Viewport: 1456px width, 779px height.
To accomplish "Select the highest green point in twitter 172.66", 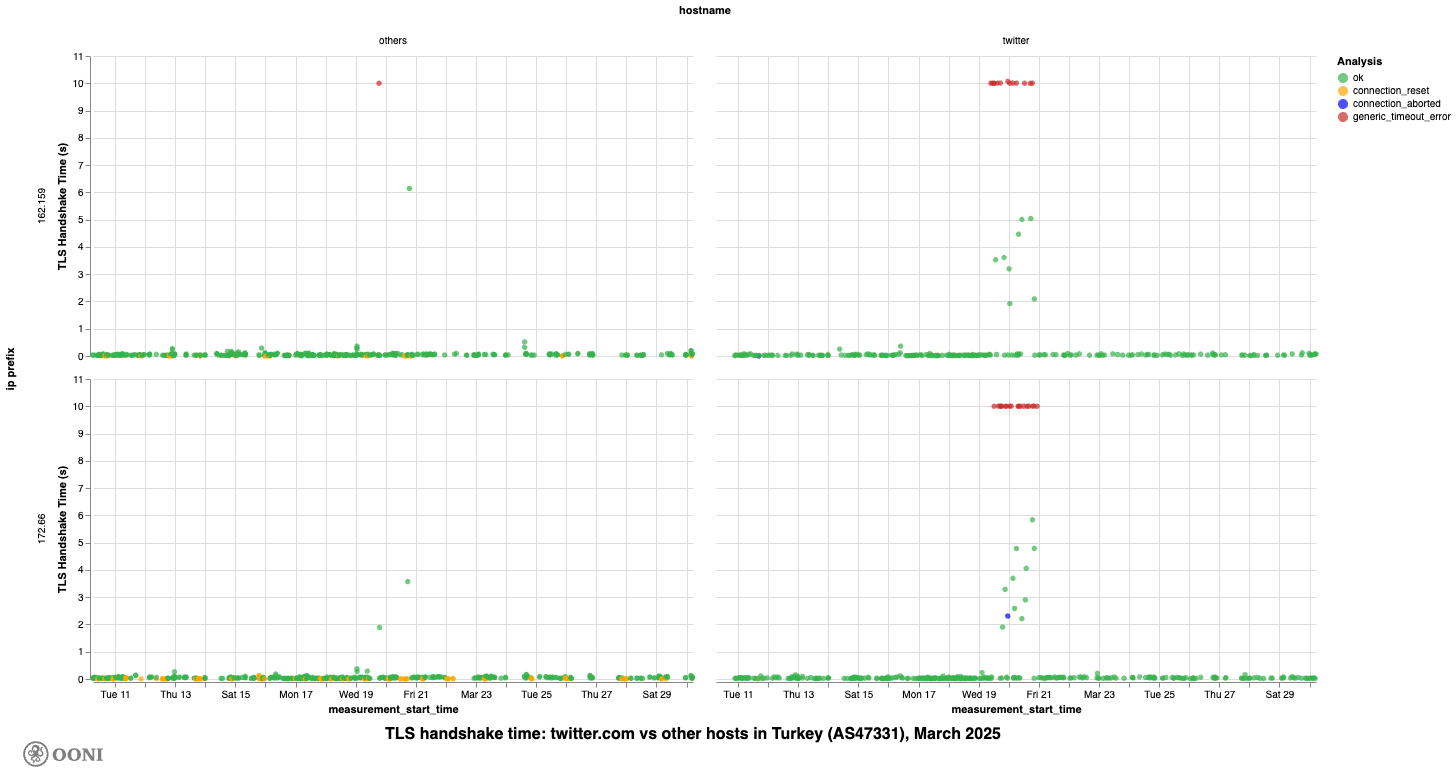I will pos(1032,520).
